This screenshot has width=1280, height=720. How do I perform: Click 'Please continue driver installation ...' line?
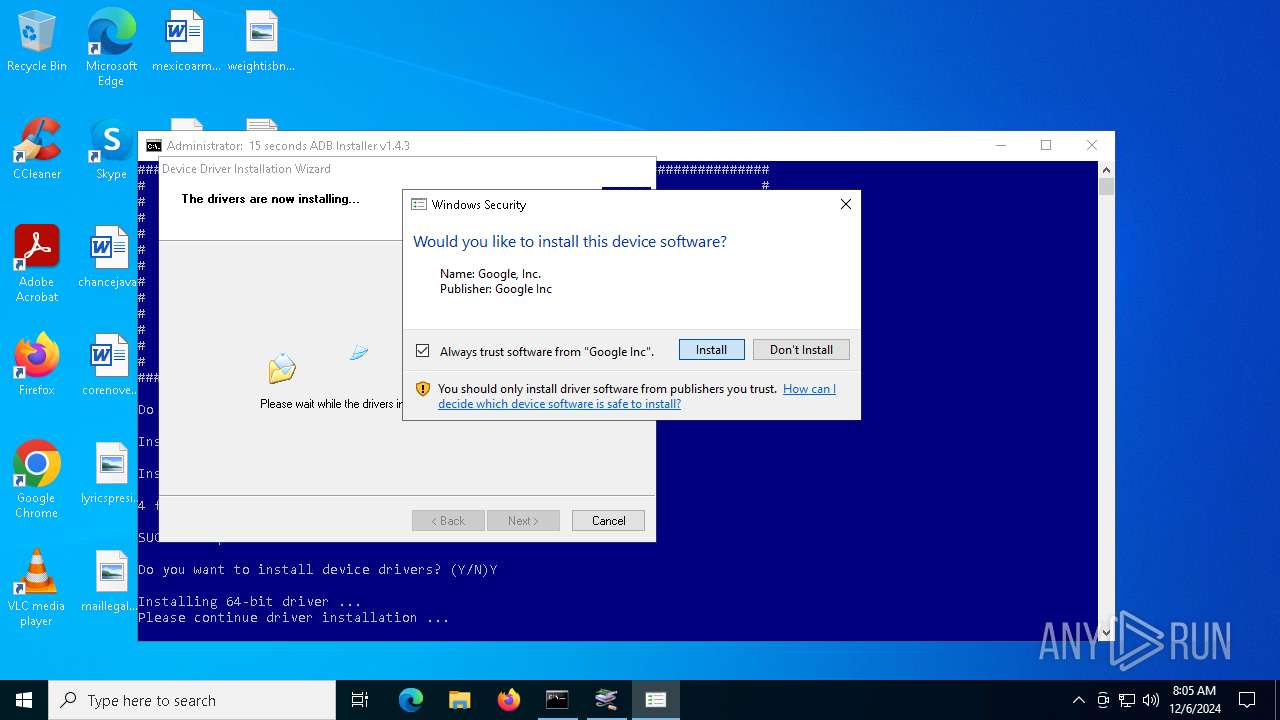coord(294,618)
